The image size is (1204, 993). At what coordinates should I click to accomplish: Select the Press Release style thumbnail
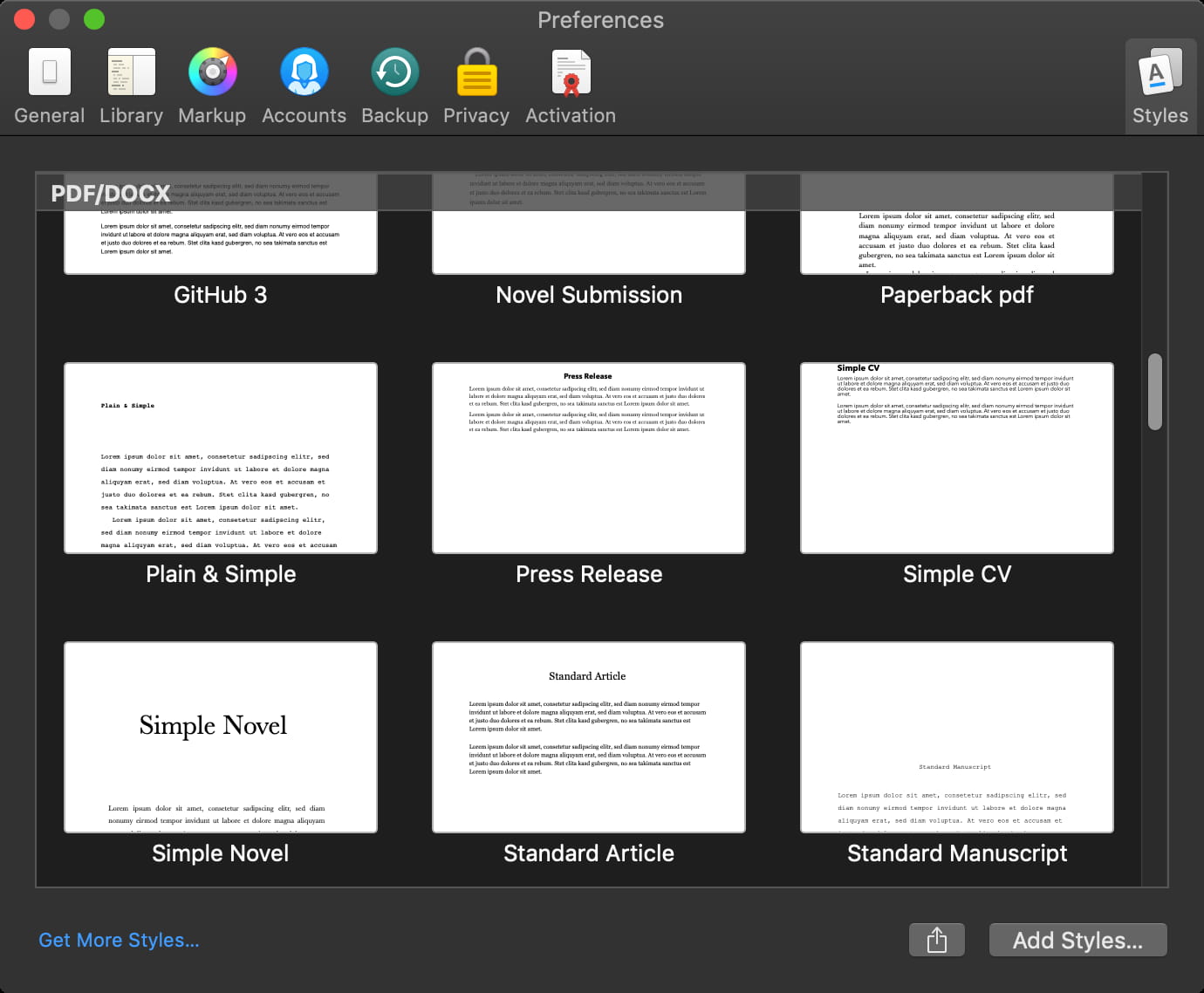589,458
